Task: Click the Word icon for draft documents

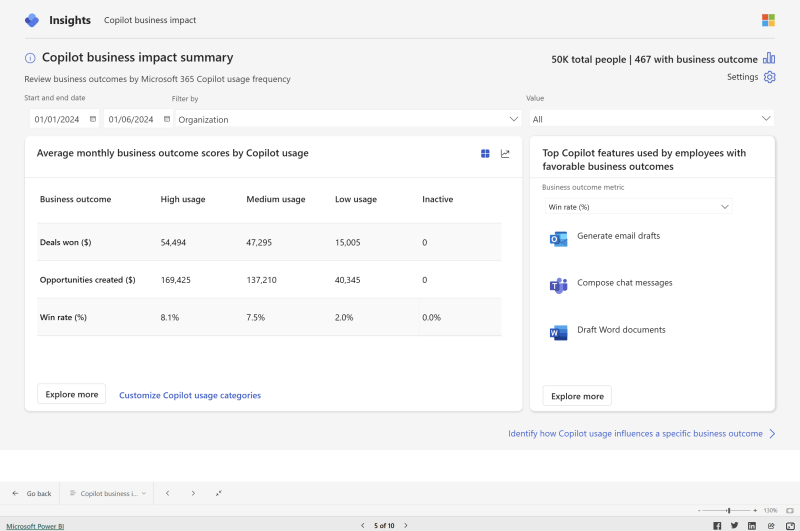Action: pyautogui.click(x=558, y=332)
